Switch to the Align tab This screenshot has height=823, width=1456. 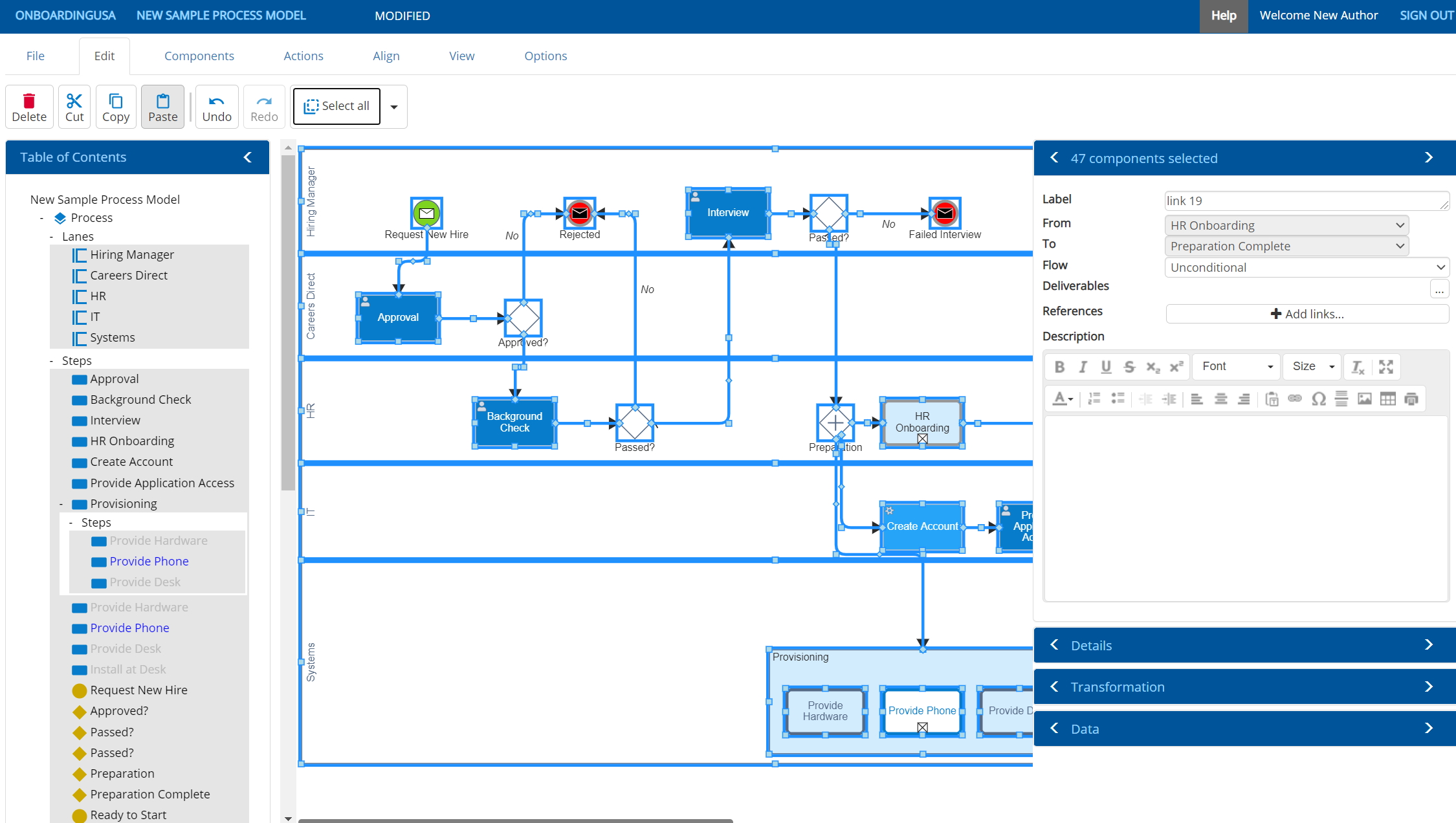386,56
